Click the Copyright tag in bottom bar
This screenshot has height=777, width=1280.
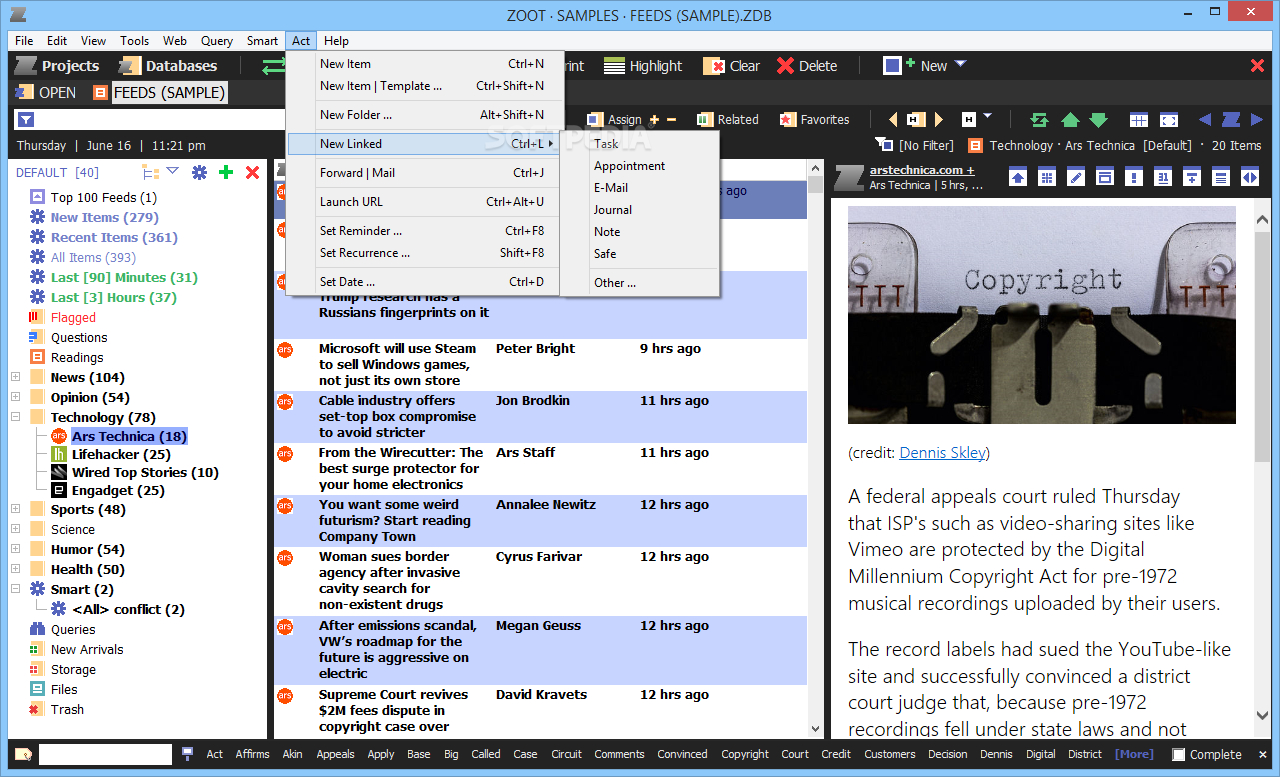745,754
